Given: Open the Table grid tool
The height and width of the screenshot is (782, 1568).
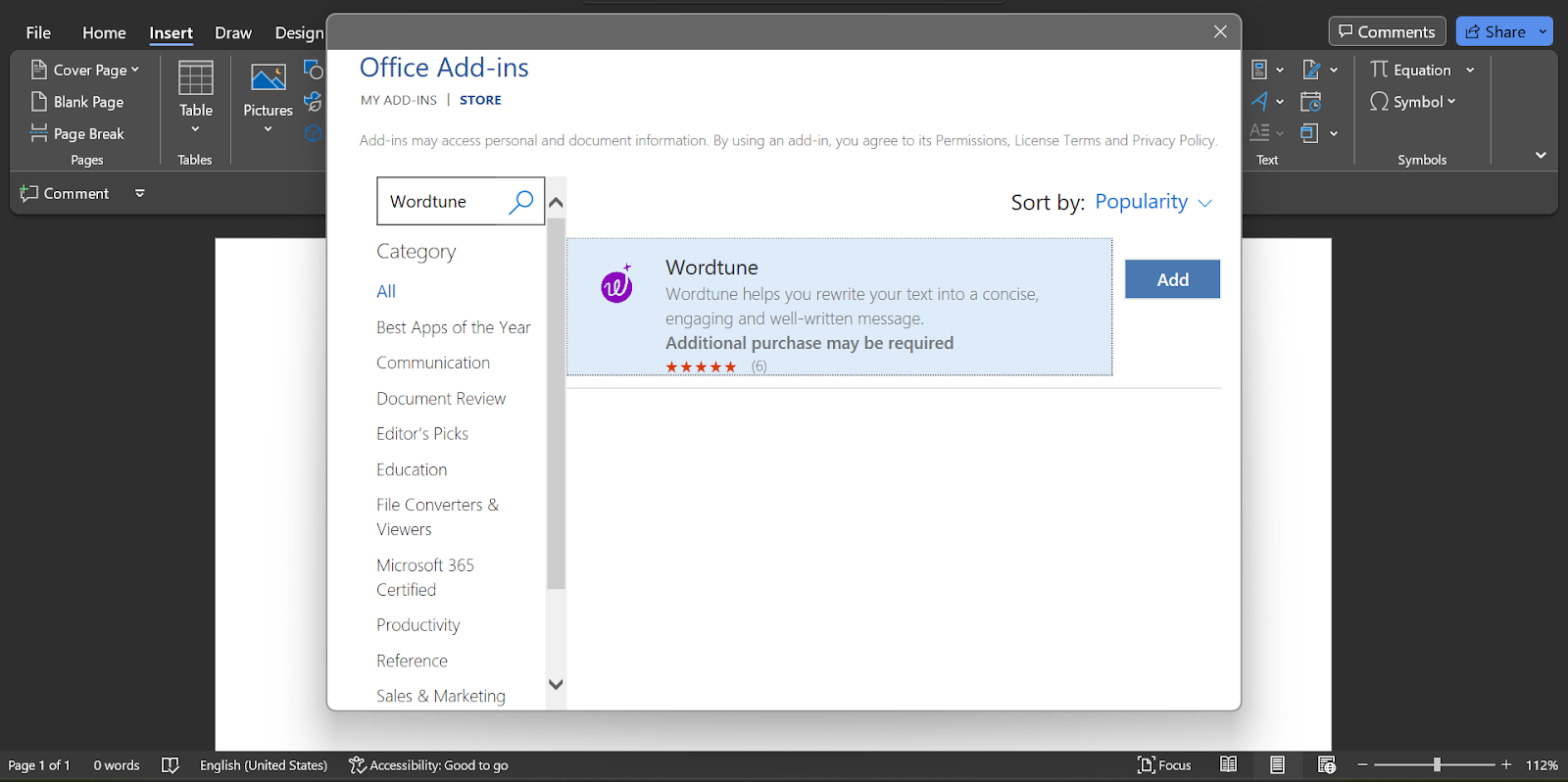Looking at the screenshot, I should pos(196,98).
